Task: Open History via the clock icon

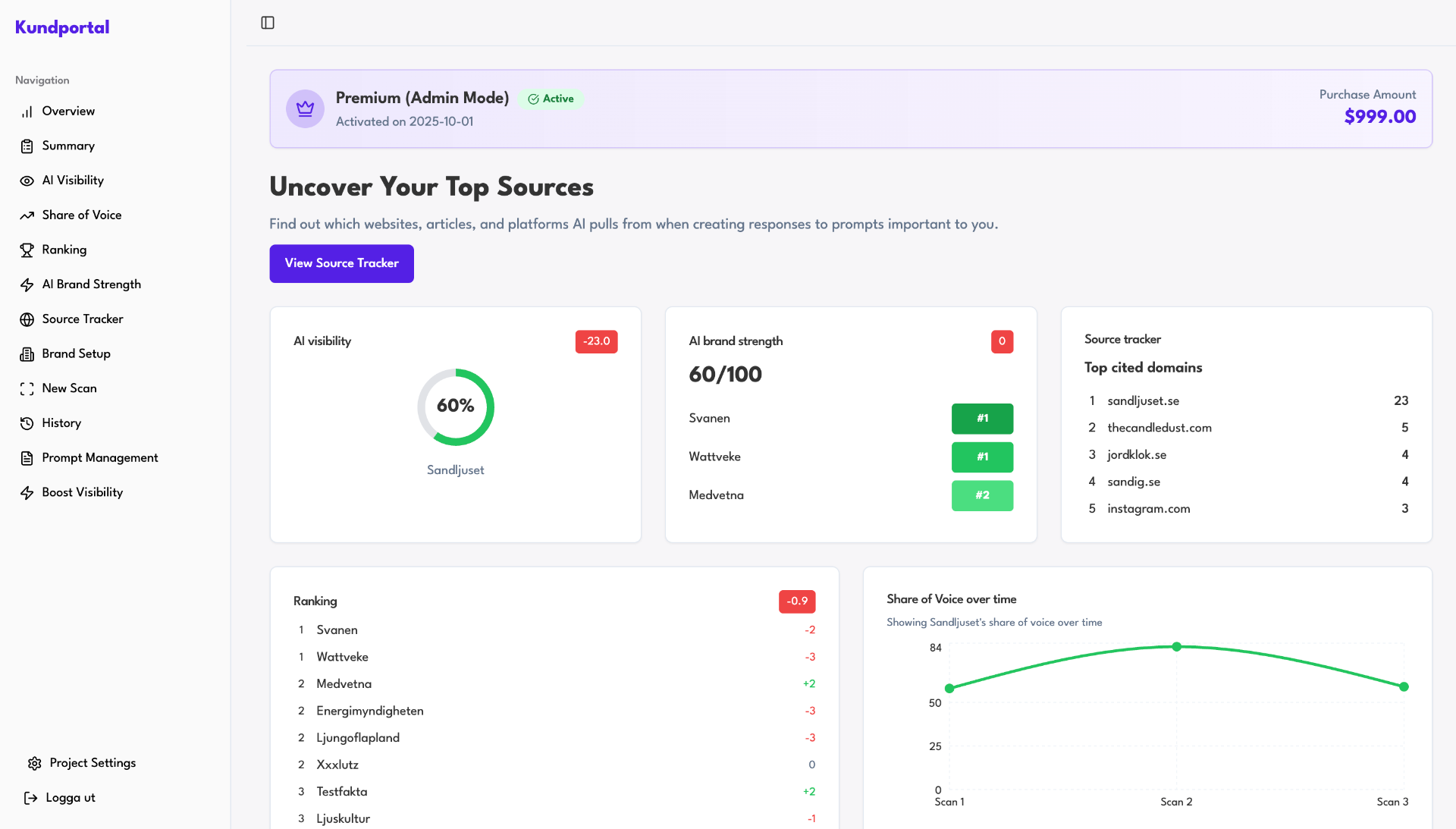Action: tap(27, 422)
